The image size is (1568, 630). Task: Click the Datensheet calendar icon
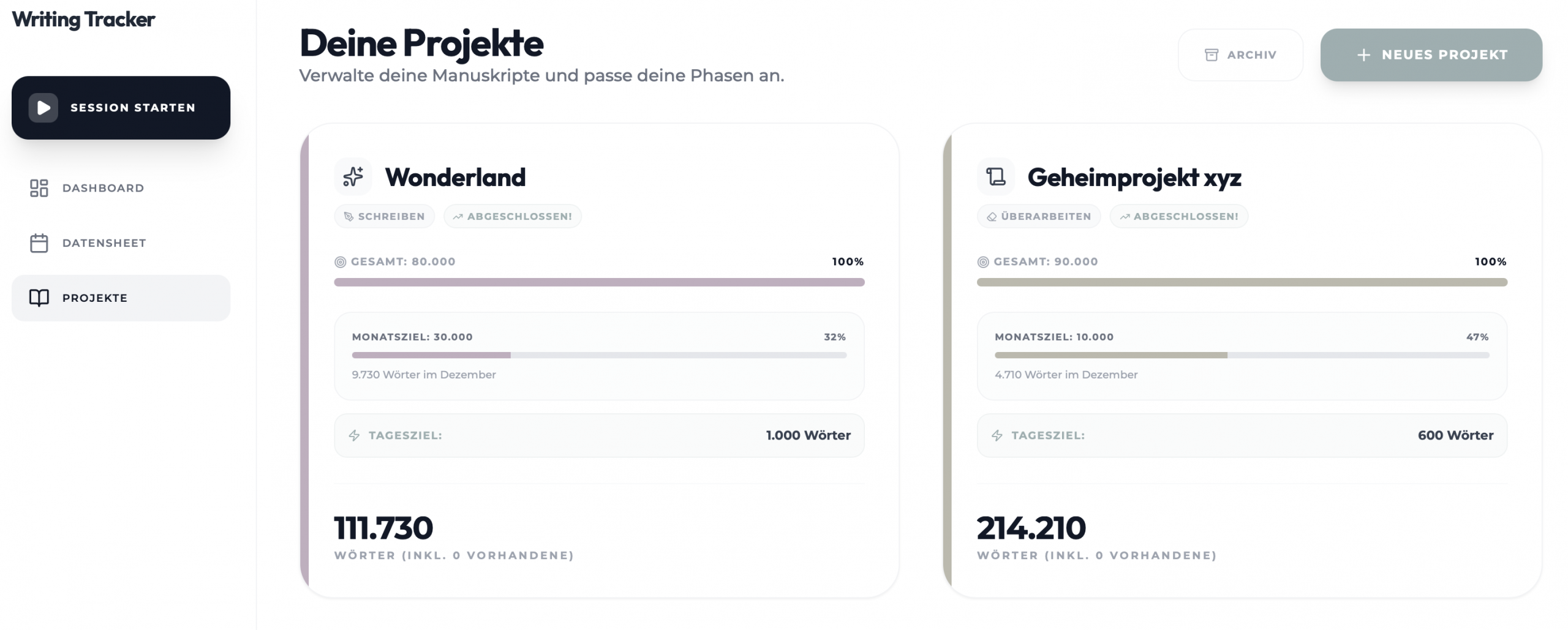pyautogui.click(x=39, y=243)
